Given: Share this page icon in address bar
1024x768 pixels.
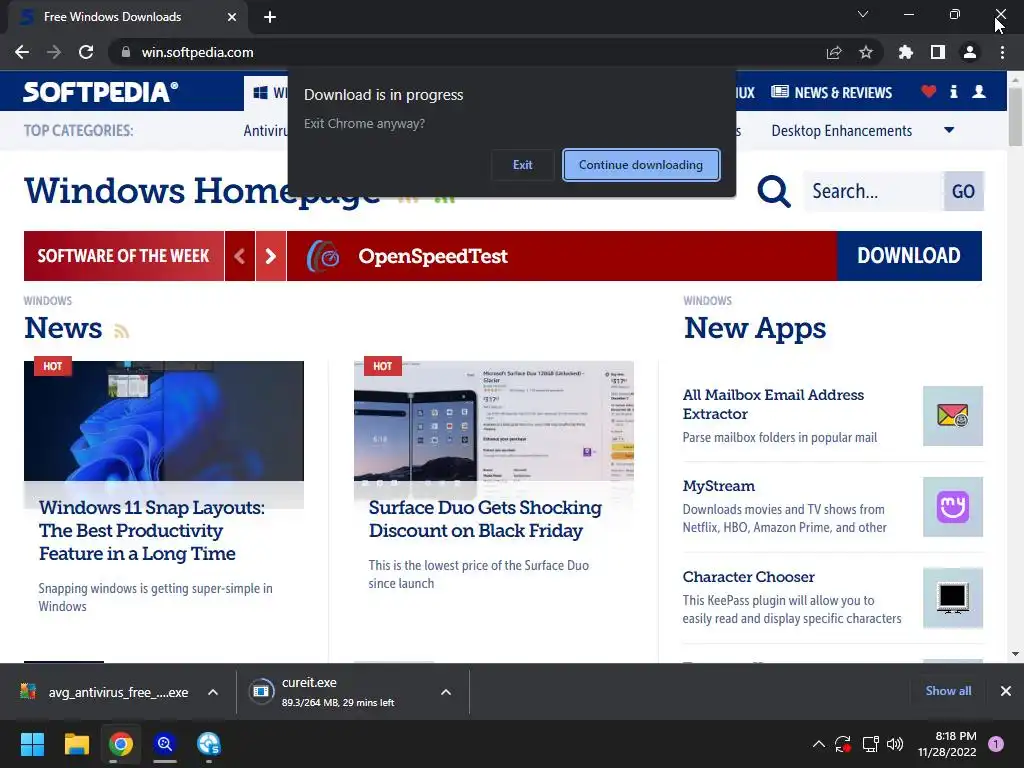Looking at the screenshot, I should pyautogui.click(x=834, y=52).
